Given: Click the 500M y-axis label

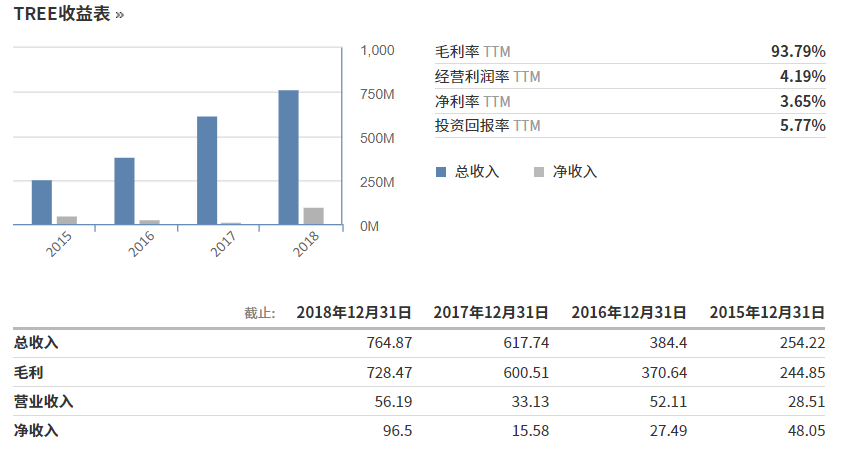Looking at the screenshot, I should tap(377, 138).
